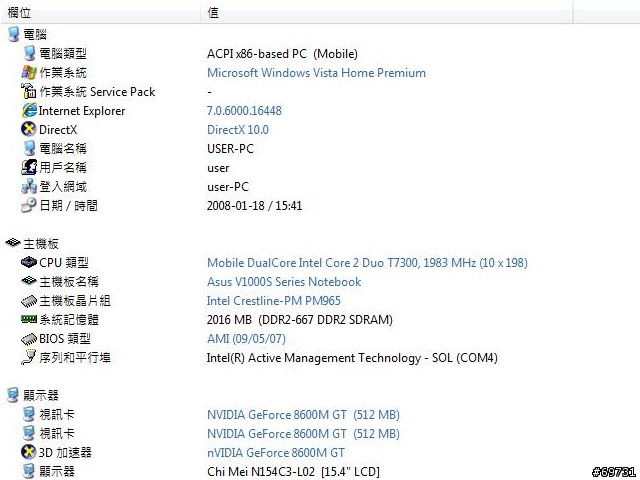Screen dimensions: 640x480
Task: Click the bottom 顯示器 monitor row icon
Action: tap(29, 471)
